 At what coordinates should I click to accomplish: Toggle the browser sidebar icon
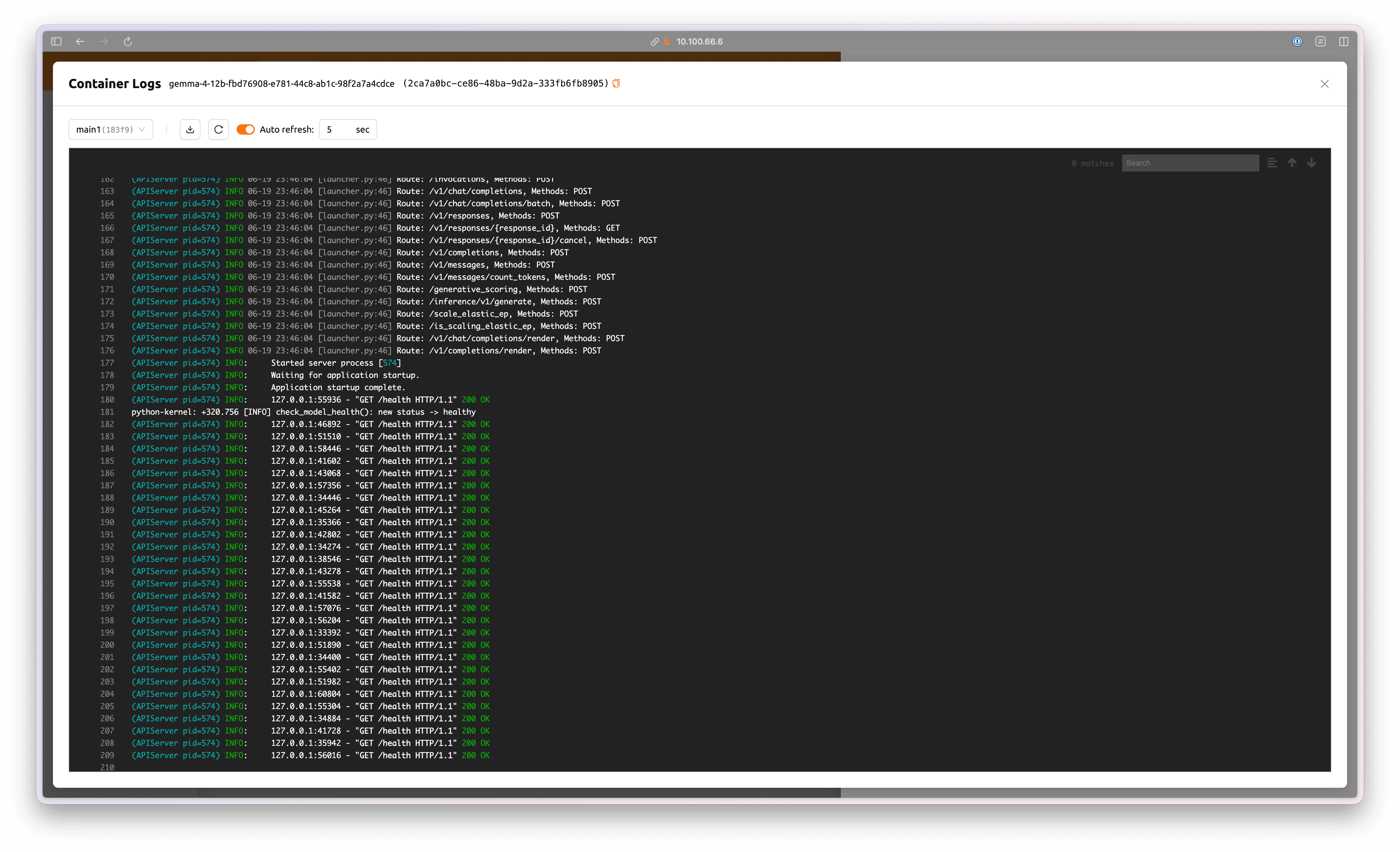pos(56,41)
